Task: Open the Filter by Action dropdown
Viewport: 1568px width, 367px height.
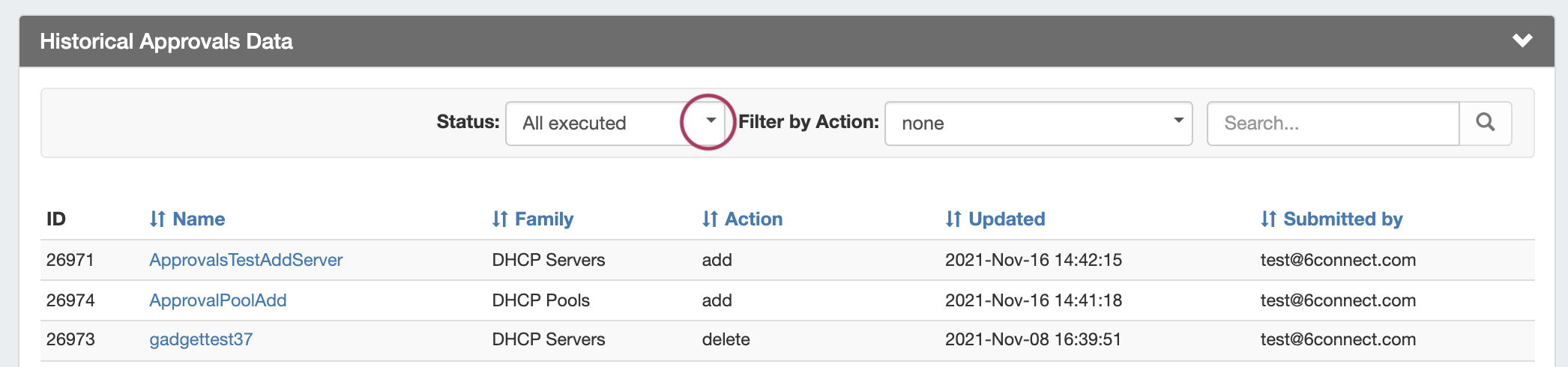Action: (1038, 123)
